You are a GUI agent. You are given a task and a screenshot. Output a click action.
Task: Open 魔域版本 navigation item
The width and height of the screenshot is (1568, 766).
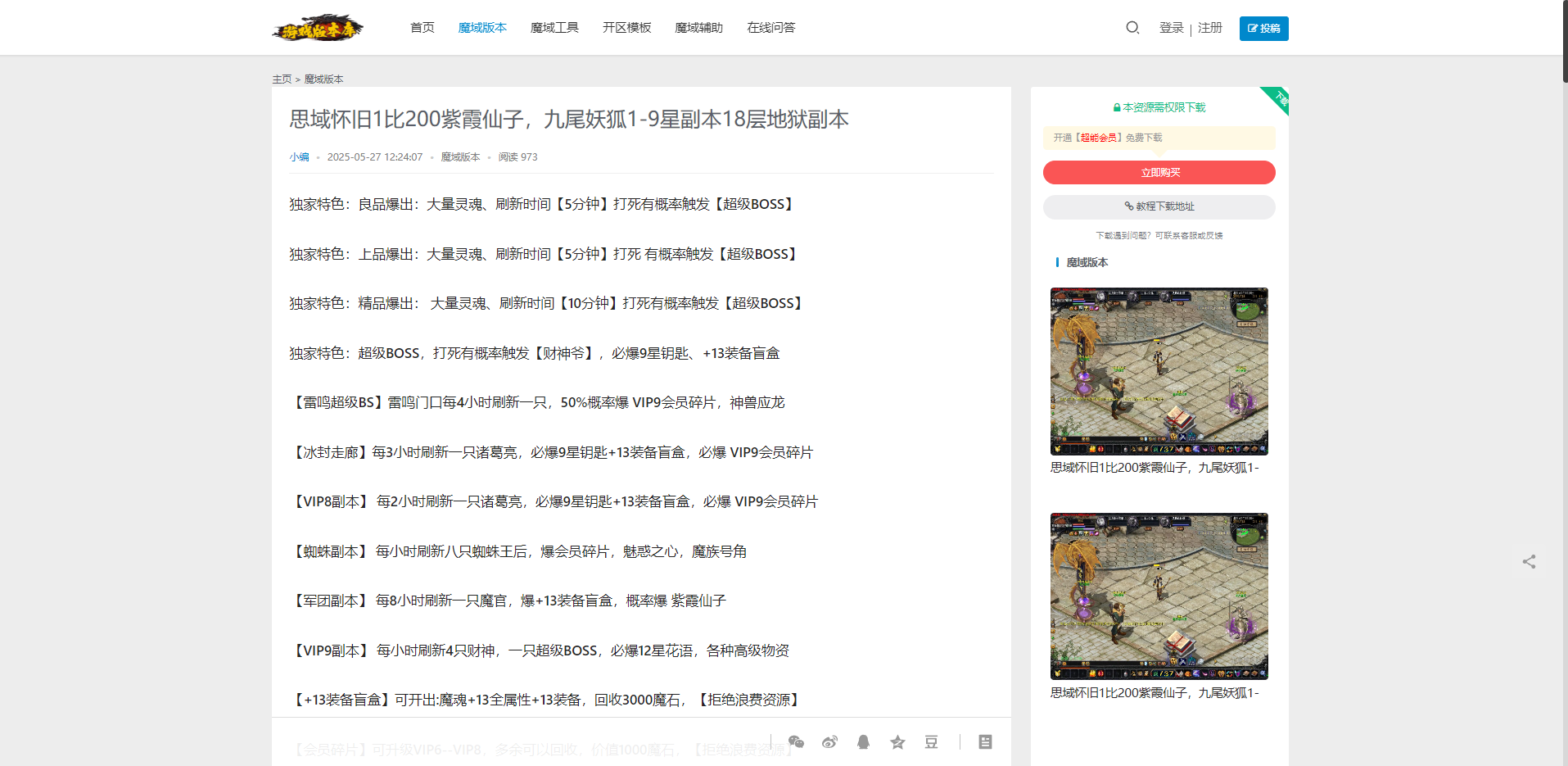click(x=482, y=28)
